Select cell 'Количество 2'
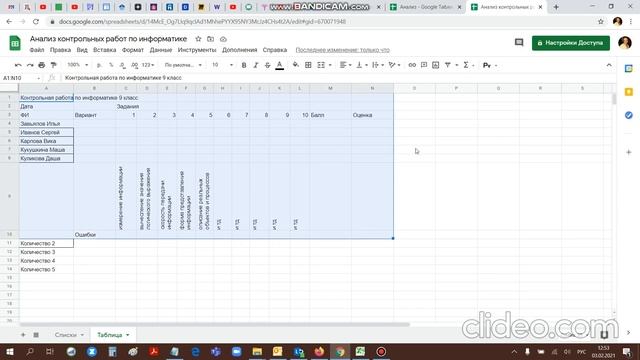Image resolution: width=640 pixels, height=360 pixels. (x=46, y=243)
